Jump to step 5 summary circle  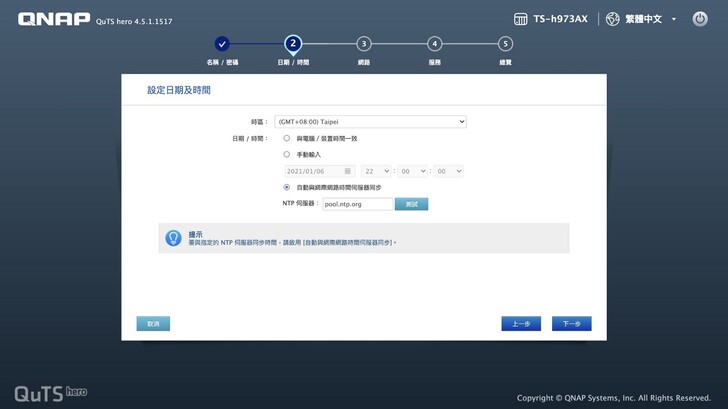(505, 44)
